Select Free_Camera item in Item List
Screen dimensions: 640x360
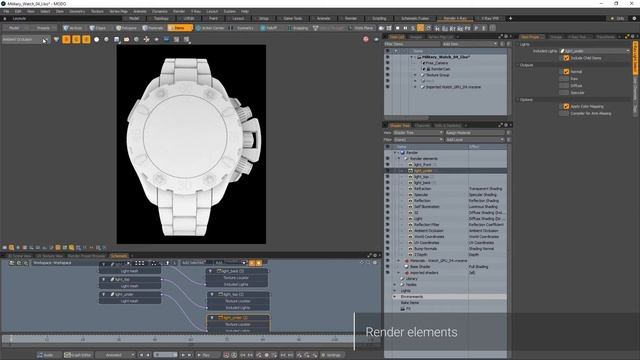pyautogui.click(x=437, y=63)
